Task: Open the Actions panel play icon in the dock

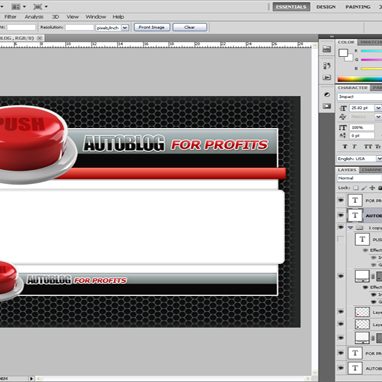Action: pyautogui.click(x=327, y=77)
